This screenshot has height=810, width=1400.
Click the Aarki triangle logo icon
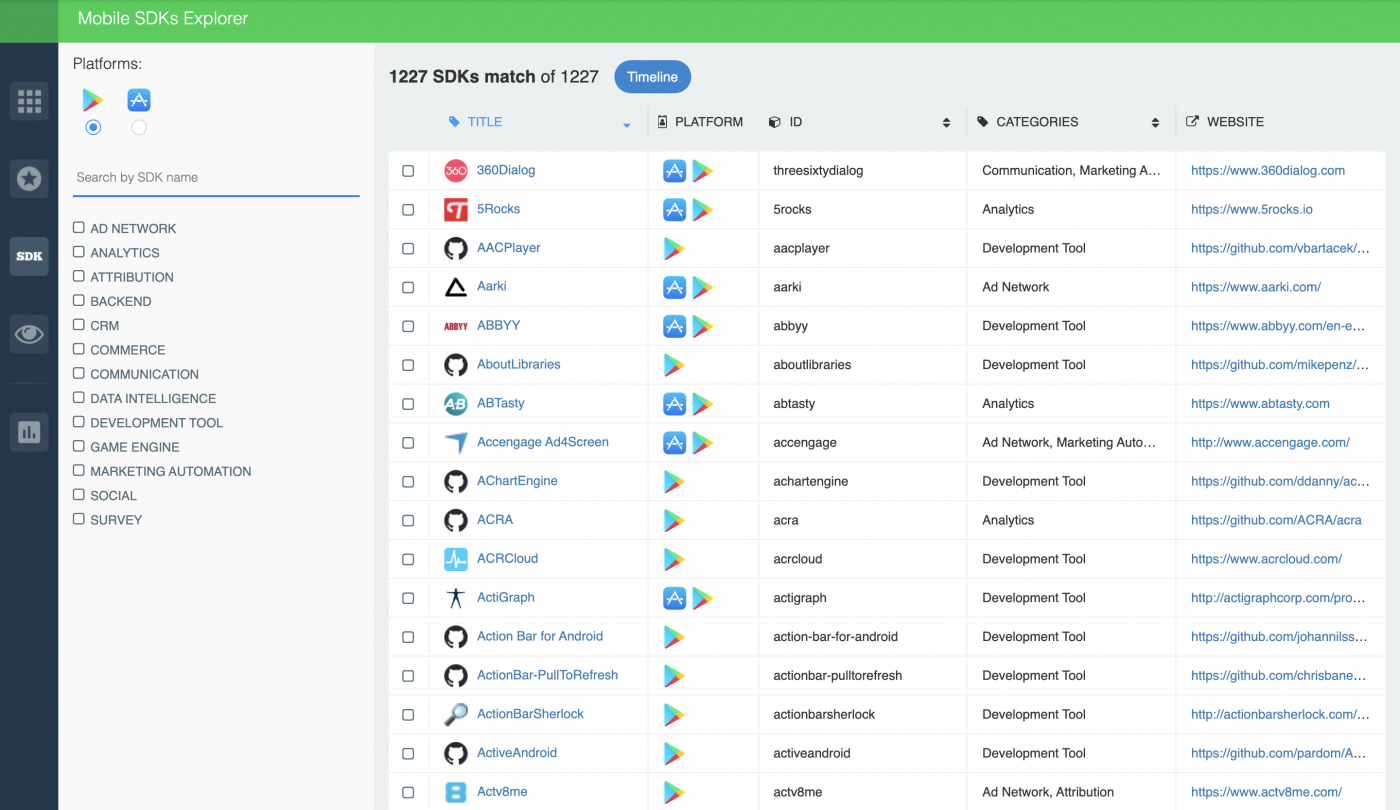coord(456,287)
